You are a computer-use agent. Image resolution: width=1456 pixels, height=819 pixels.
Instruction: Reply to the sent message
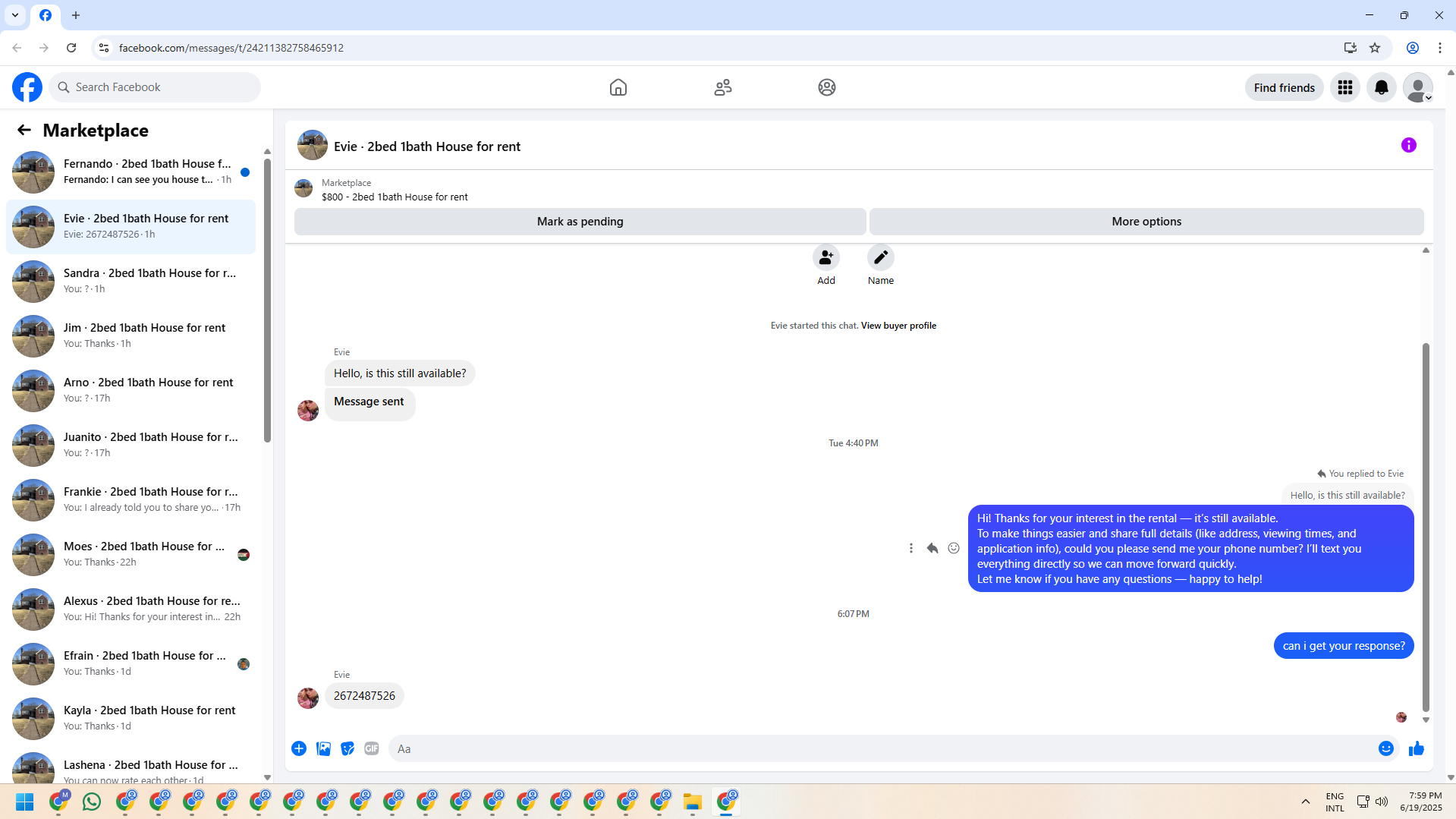pos(932,548)
